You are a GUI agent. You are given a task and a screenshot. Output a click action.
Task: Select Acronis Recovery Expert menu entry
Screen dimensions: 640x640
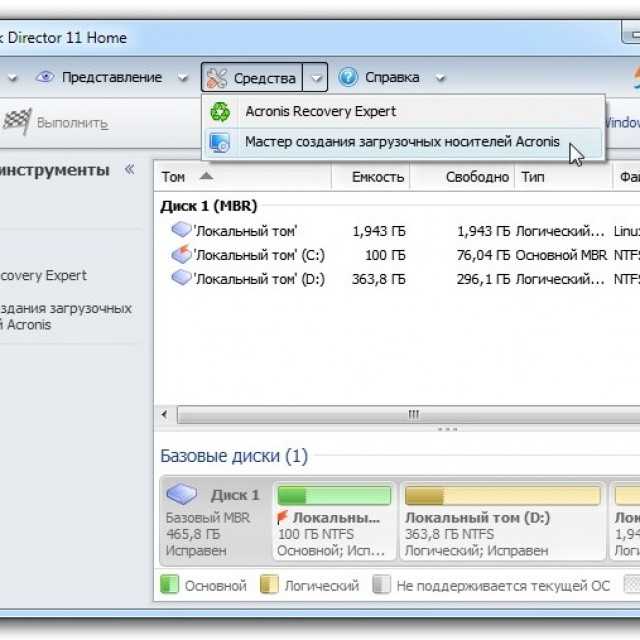(403, 111)
